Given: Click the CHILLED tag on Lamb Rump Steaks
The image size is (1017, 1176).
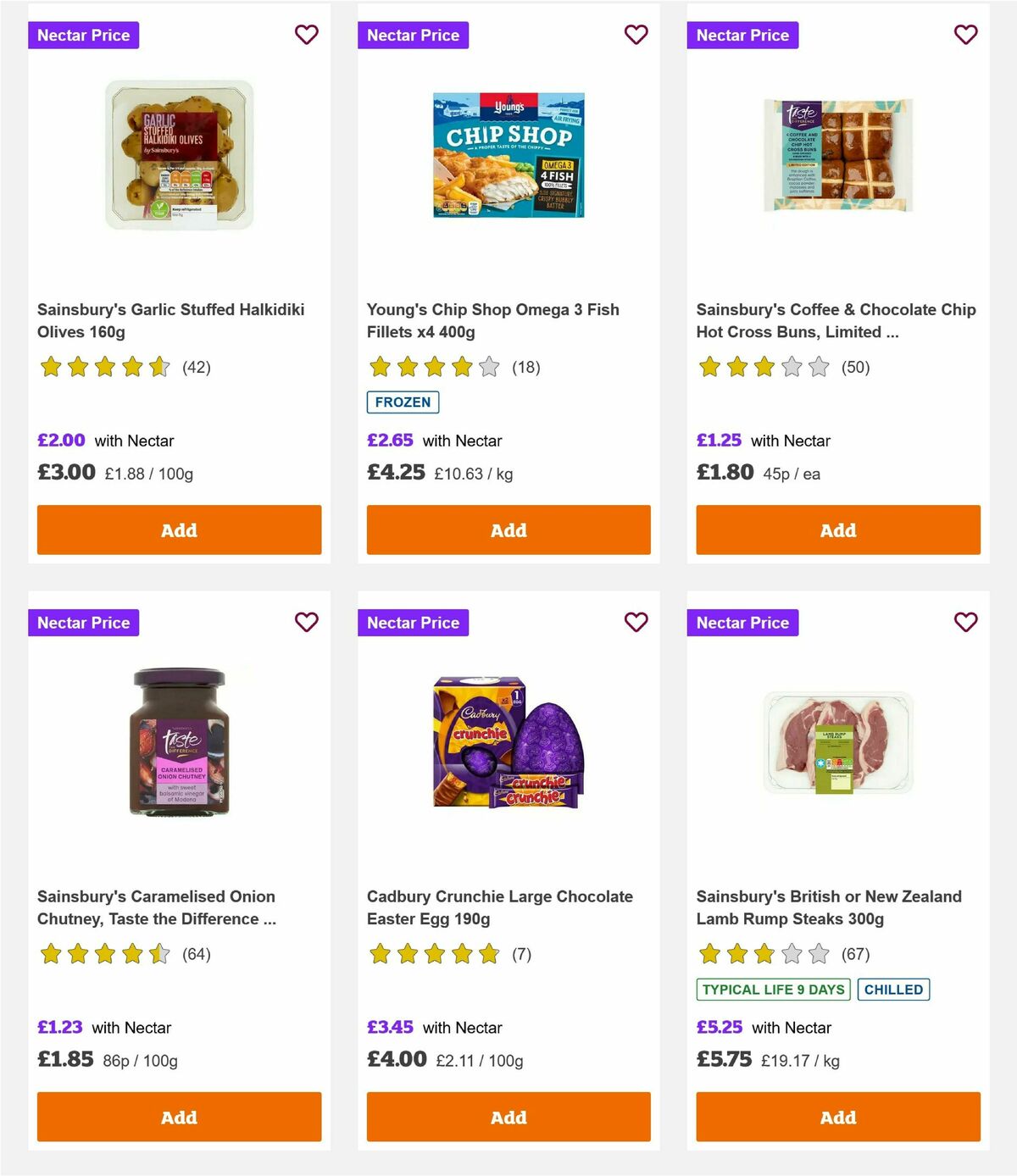Looking at the screenshot, I should (x=893, y=989).
